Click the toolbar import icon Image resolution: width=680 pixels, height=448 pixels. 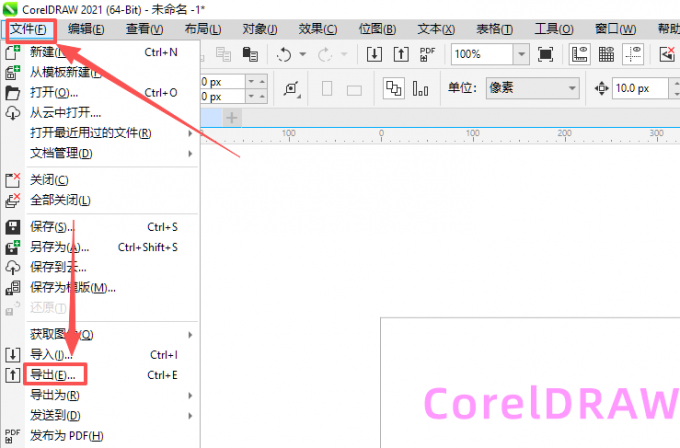pos(374,54)
